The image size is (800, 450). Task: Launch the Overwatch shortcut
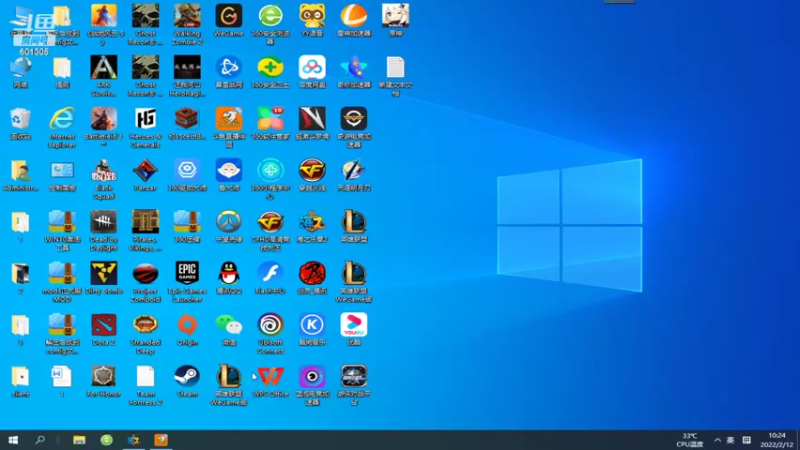229,227
